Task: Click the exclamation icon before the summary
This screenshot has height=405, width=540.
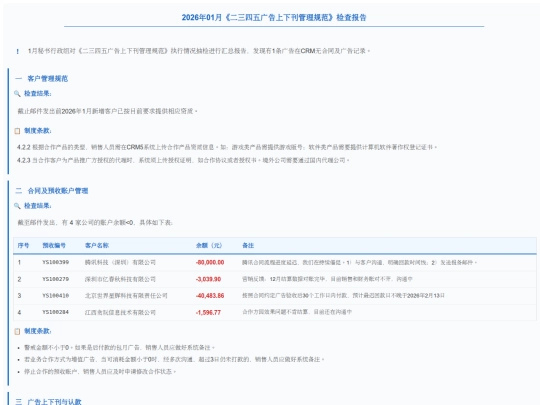Action: tap(18, 51)
